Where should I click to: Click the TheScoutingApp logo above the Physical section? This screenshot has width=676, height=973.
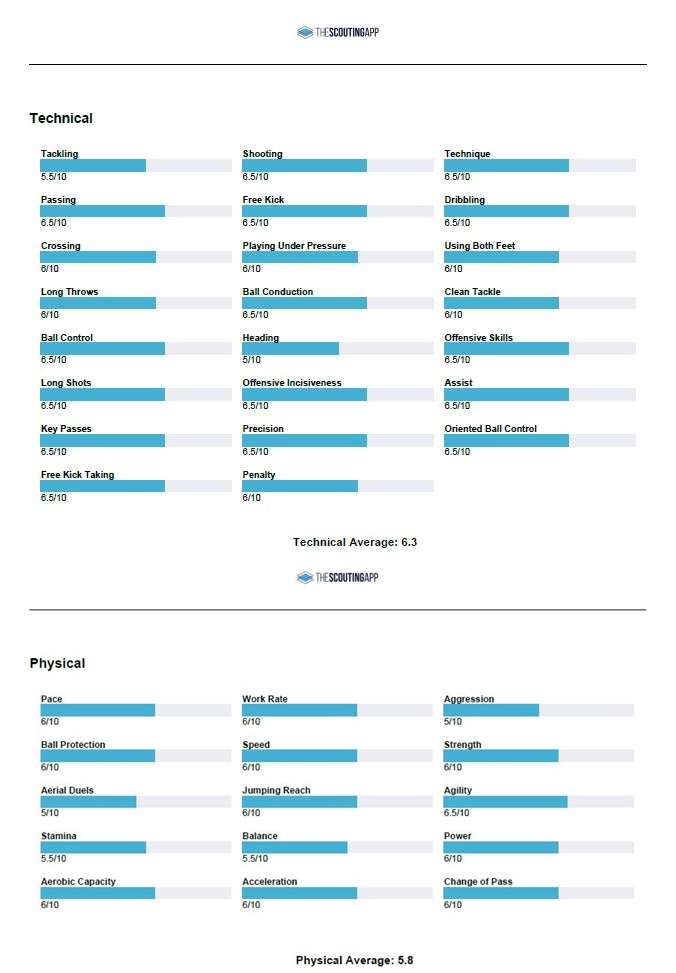(338, 578)
